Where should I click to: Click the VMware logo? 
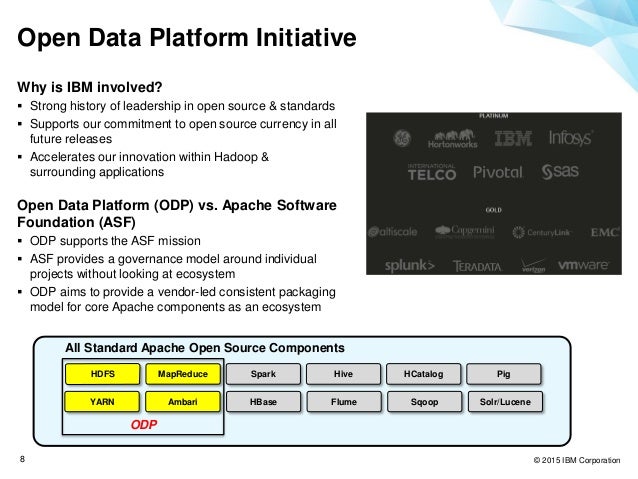[x=583, y=265]
